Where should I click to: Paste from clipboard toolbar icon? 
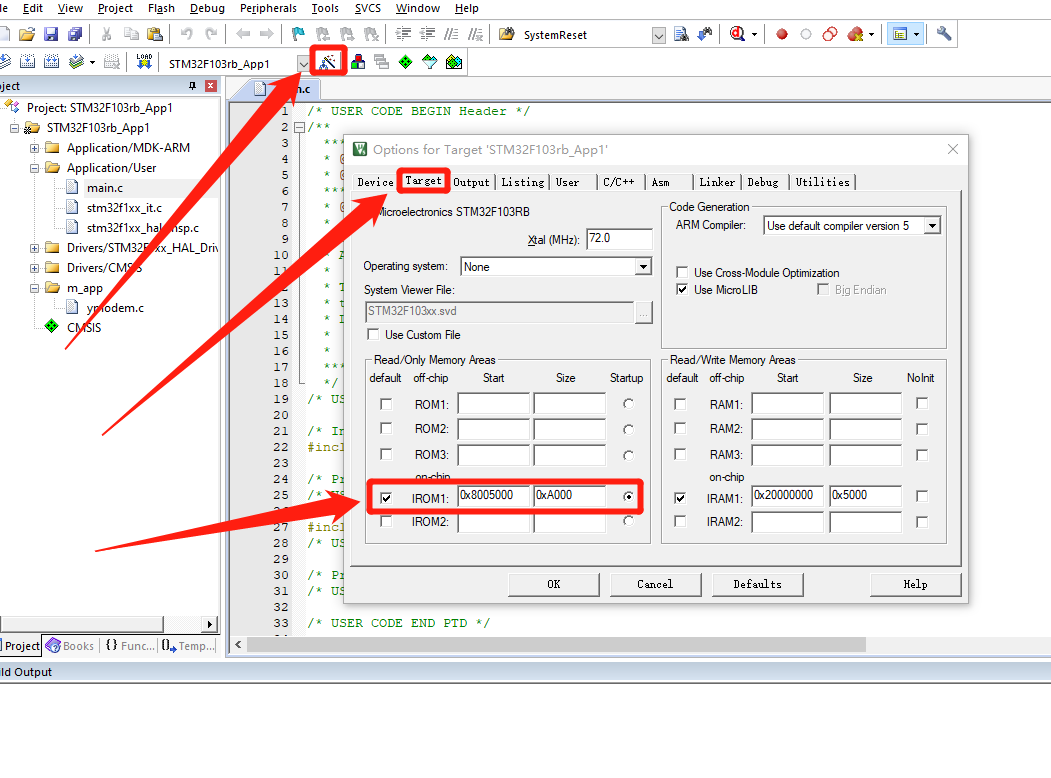tap(155, 34)
